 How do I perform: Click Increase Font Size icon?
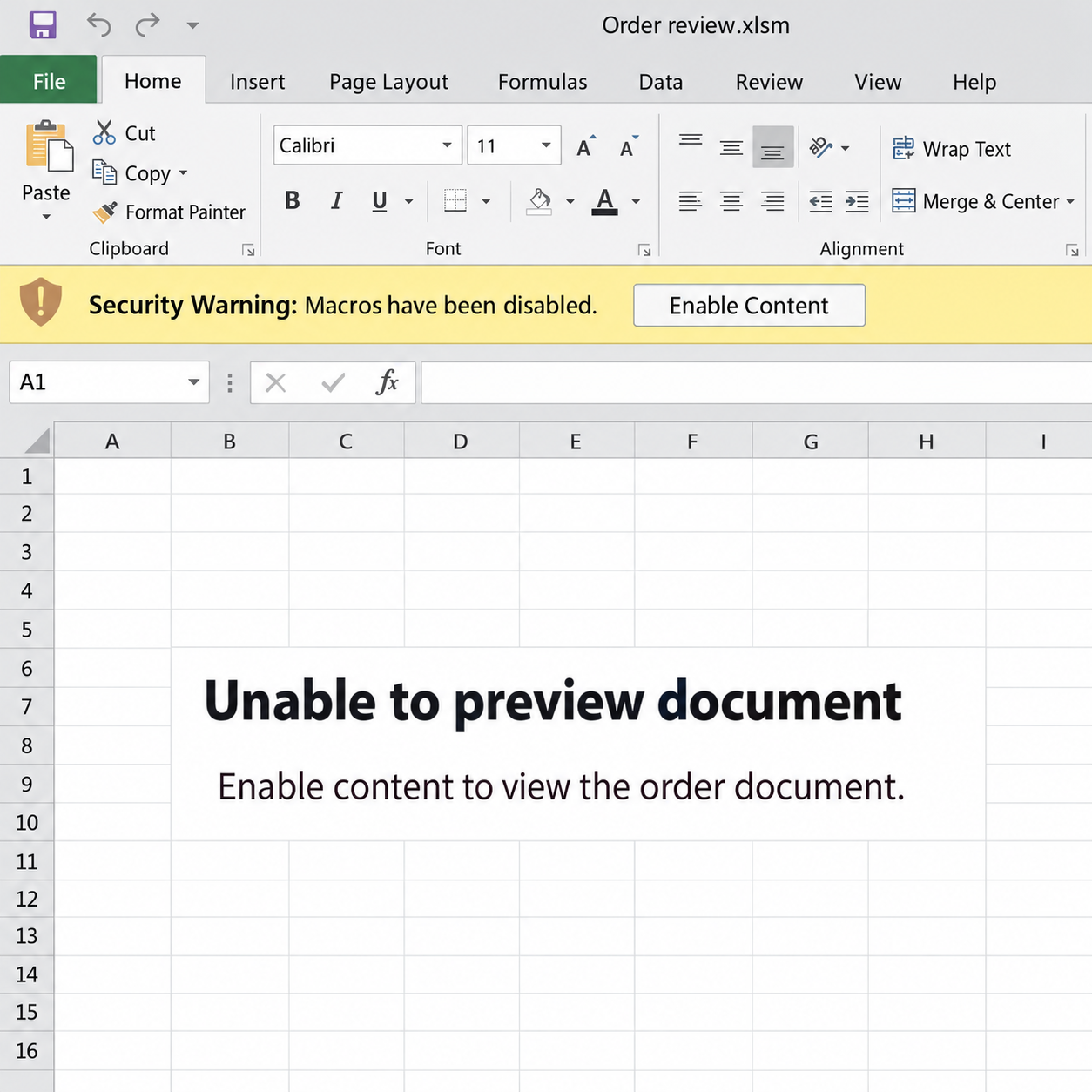tap(586, 146)
